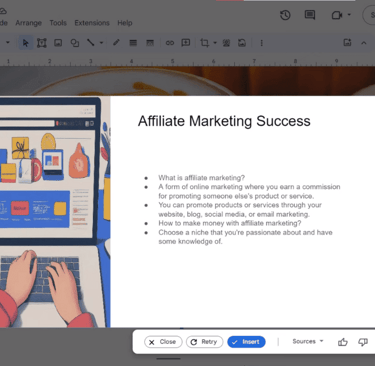Image resolution: width=375 pixels, height=366 pixels.
Task: Click bullet starting 'You can promote products'
Action: (x=240, y=209)
